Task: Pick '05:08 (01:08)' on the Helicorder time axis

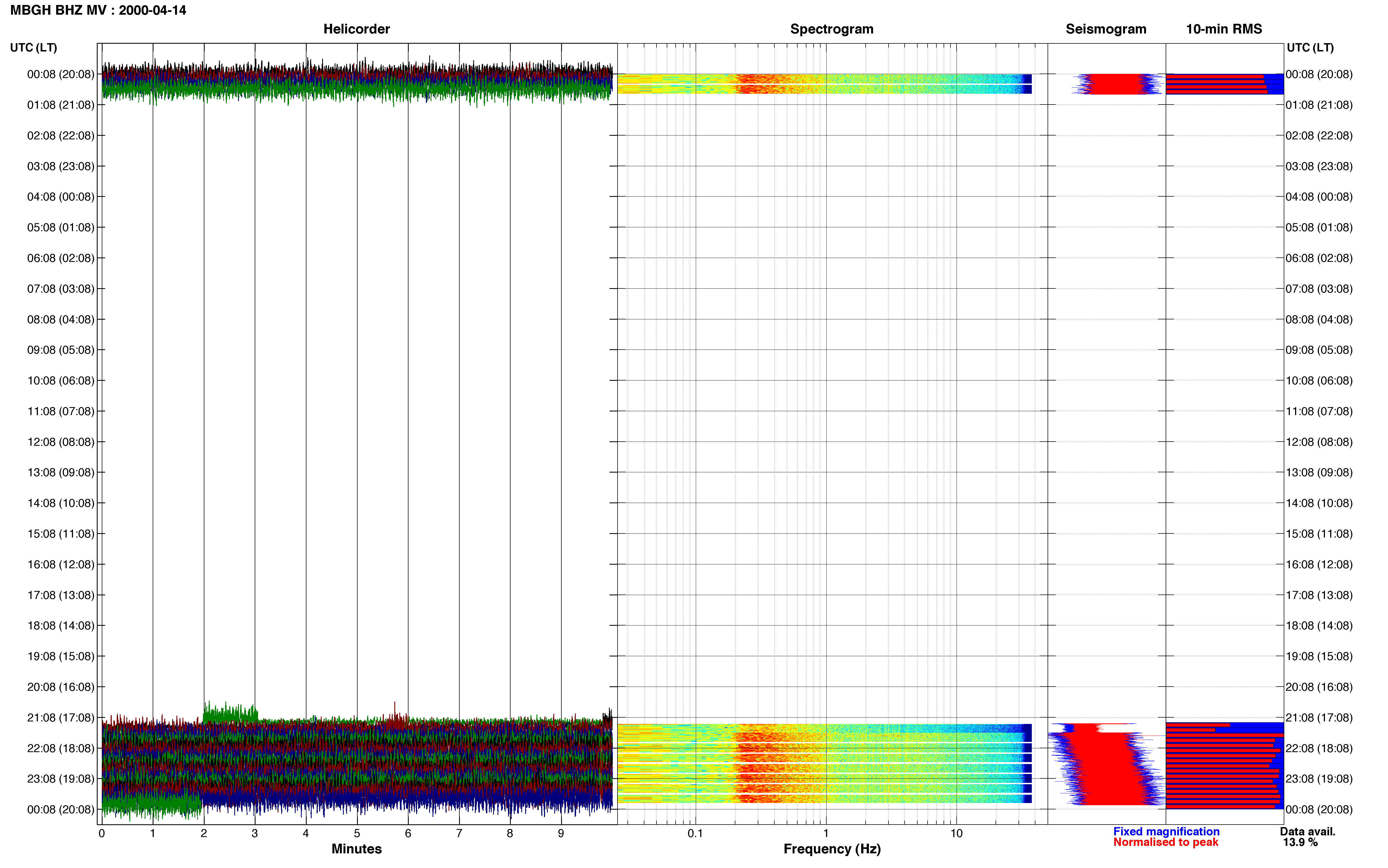Action: (x=61, y=227)
